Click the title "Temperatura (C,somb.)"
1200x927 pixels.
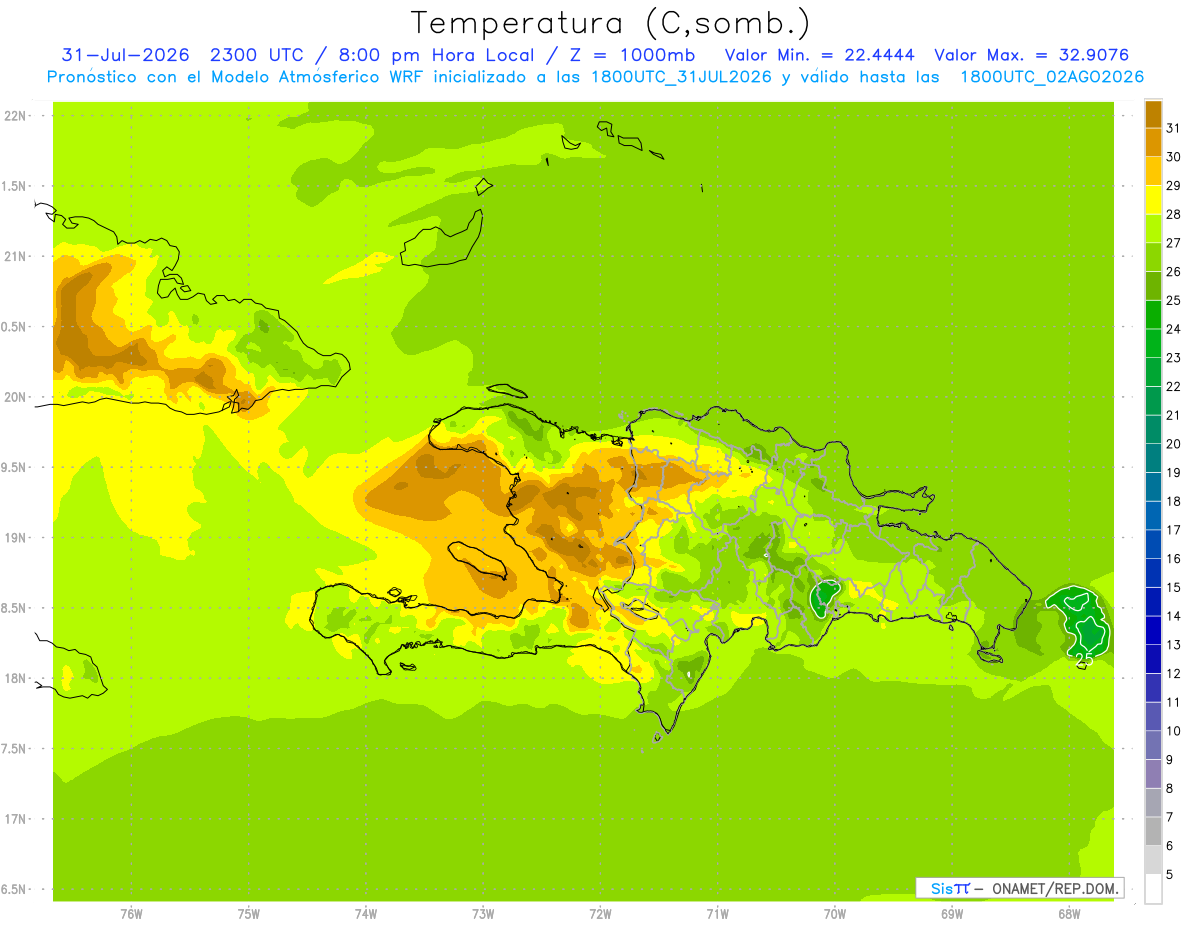pos(611,23)
